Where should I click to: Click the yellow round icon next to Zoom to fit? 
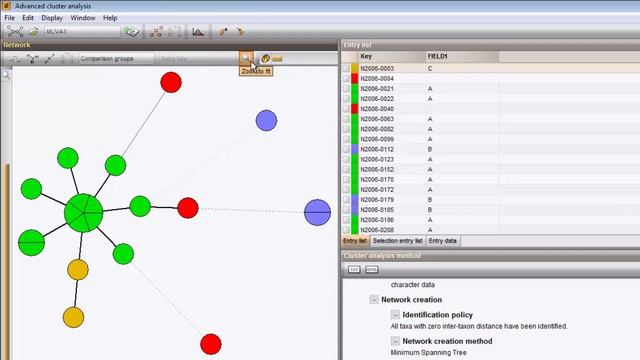pyautogui.click(x=265, y=59)
